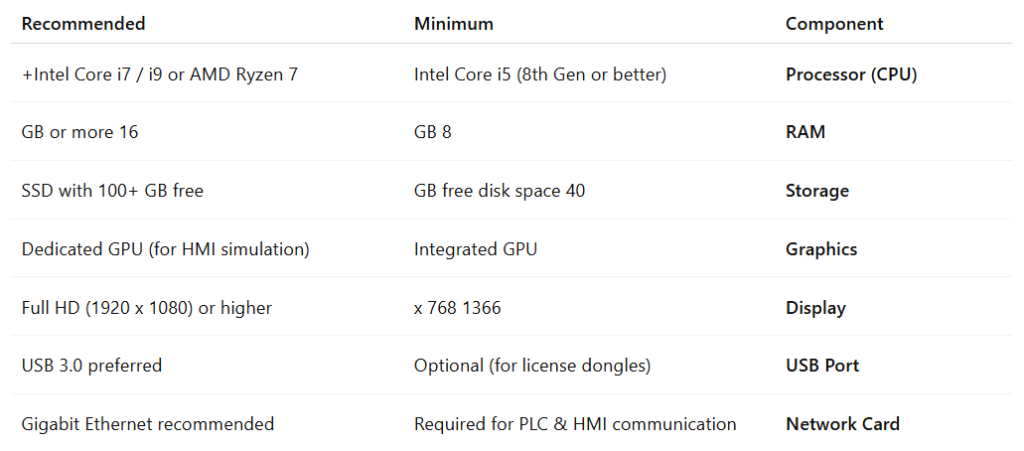Click the Gigabit Ethernet recommended cell
The width and height of the screenshot is (1024, 451).
(148, 424)
